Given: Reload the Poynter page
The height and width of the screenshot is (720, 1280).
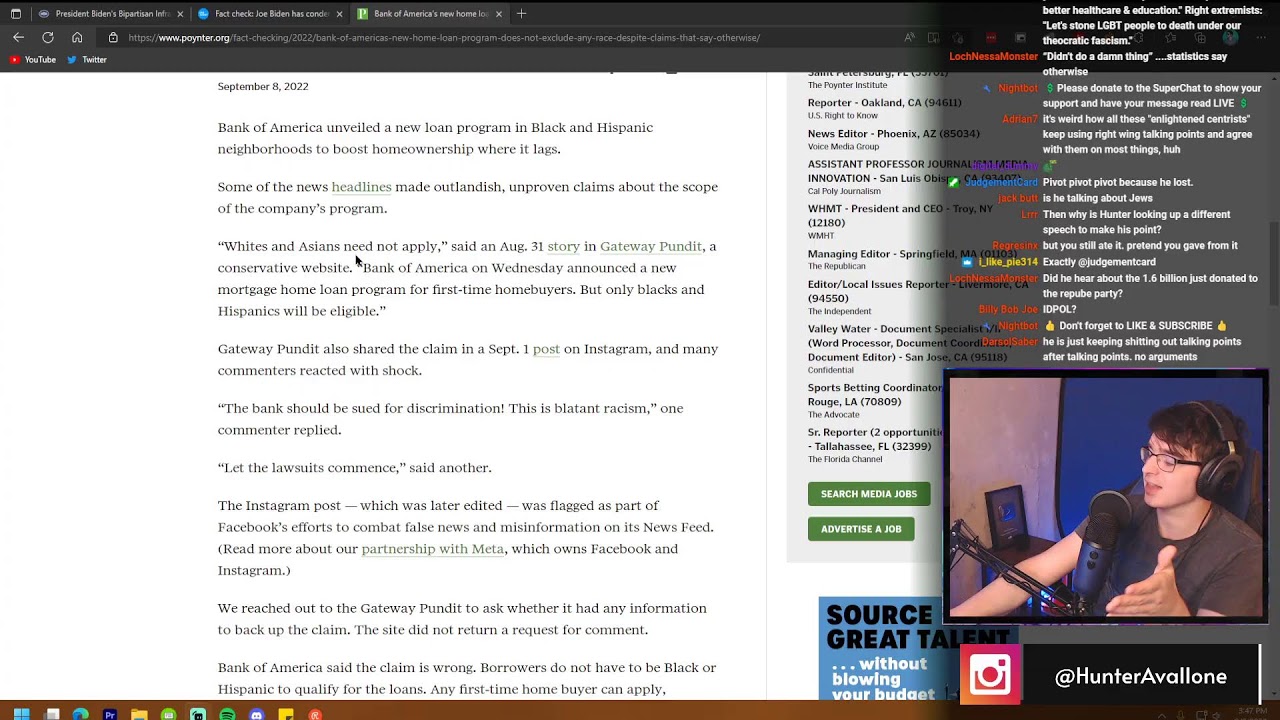Looking at the screenshot, I should tap(47, 38).
